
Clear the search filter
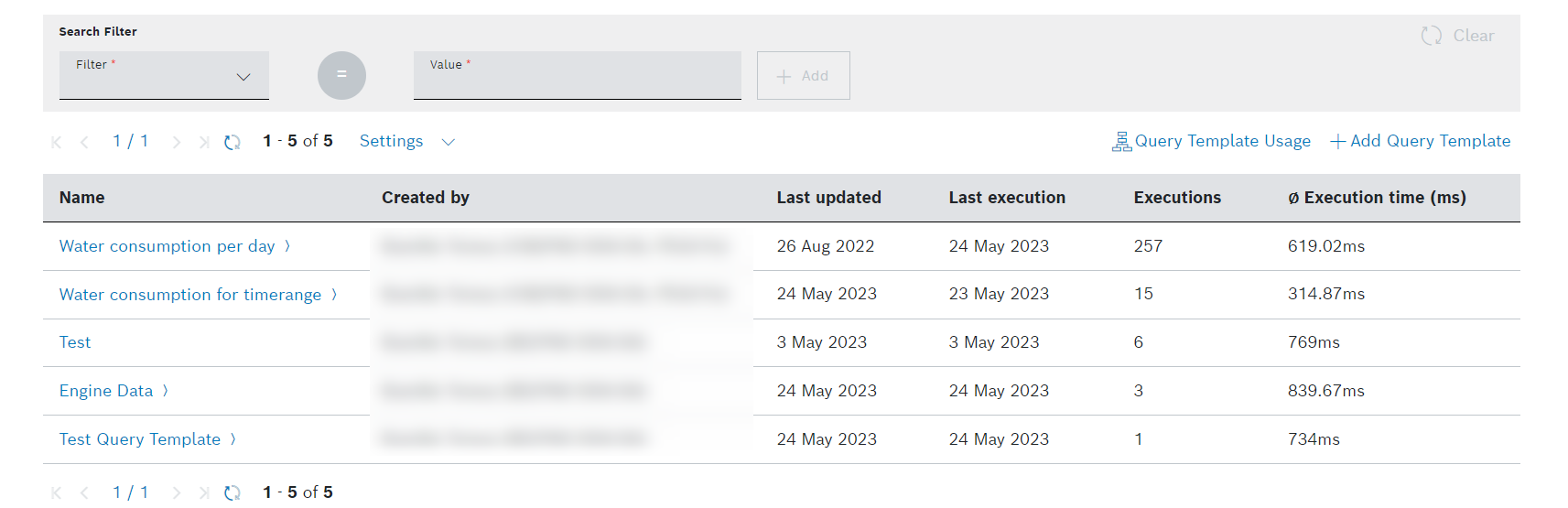click(1457, 36)
